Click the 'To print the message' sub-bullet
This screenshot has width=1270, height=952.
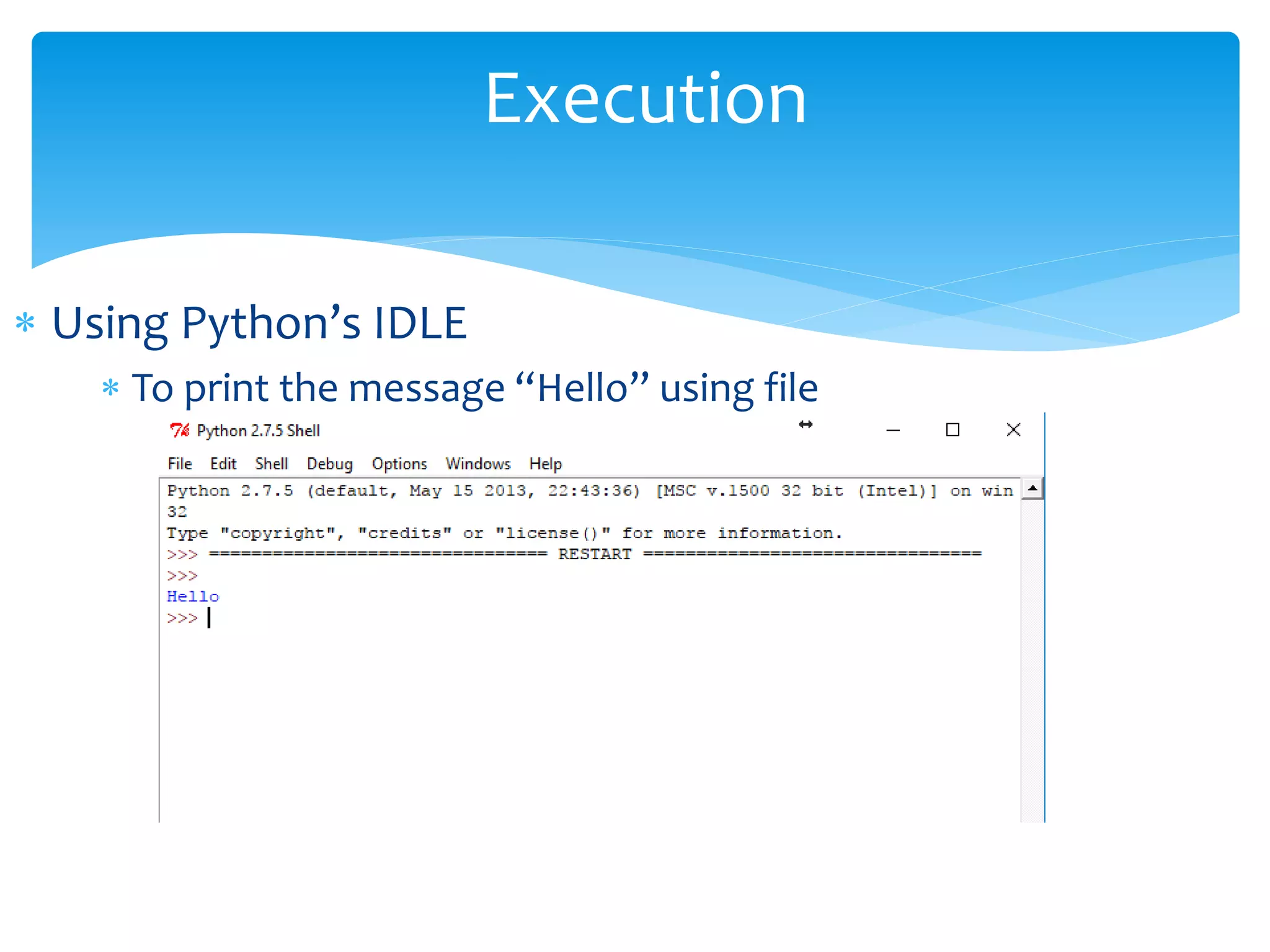pos(475,389)
